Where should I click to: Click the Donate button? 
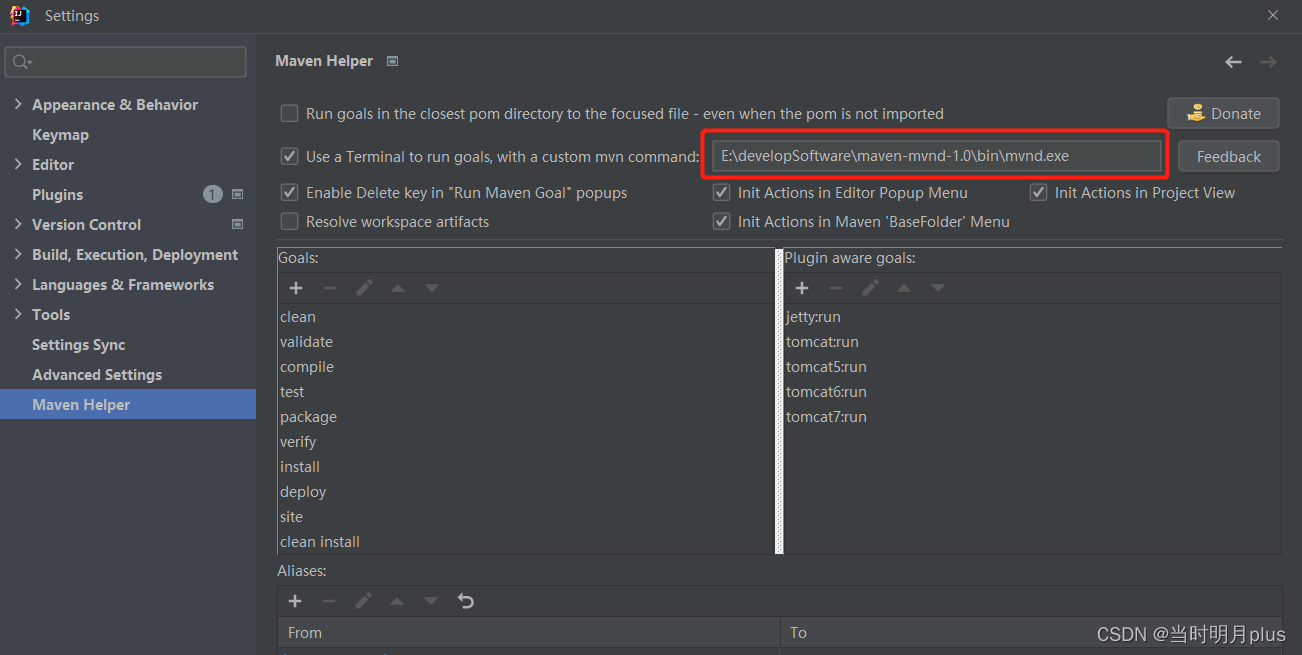(1223, 114)
